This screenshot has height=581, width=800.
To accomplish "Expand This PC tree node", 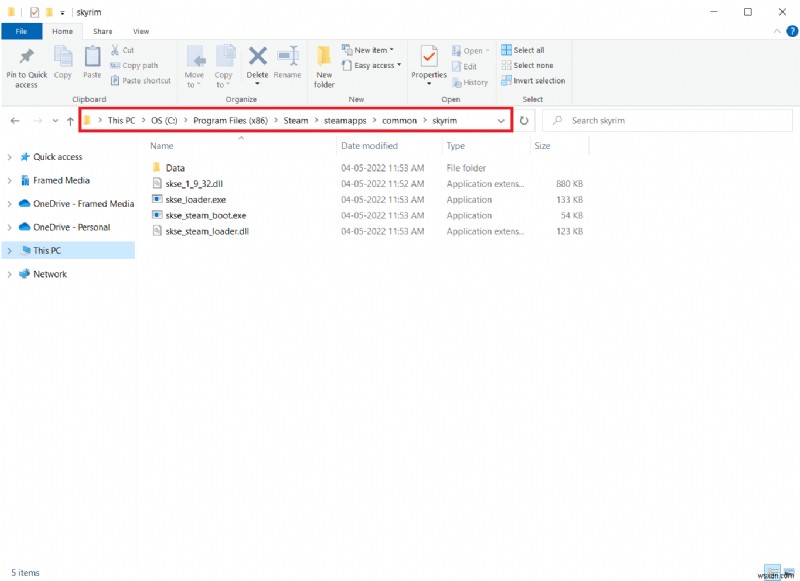I will coord(10,251).
